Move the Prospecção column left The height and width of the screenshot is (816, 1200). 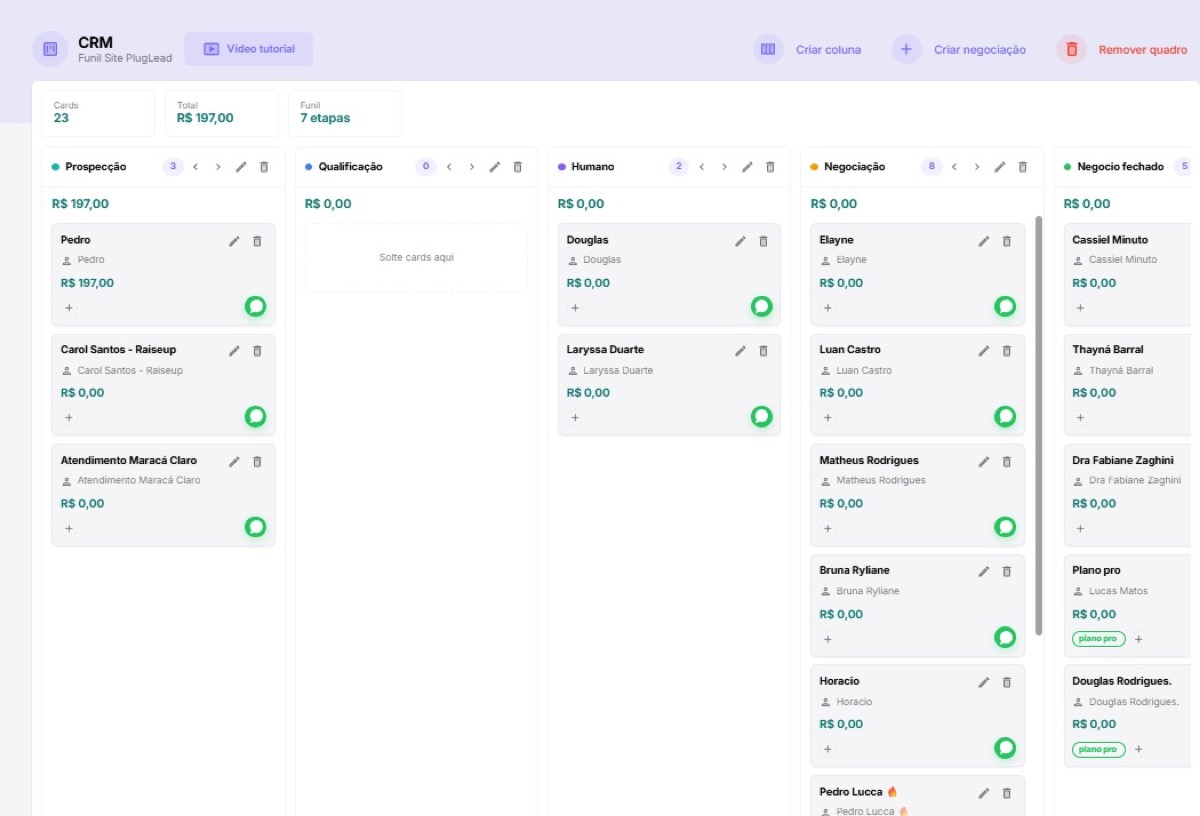(x=196, y=167)
